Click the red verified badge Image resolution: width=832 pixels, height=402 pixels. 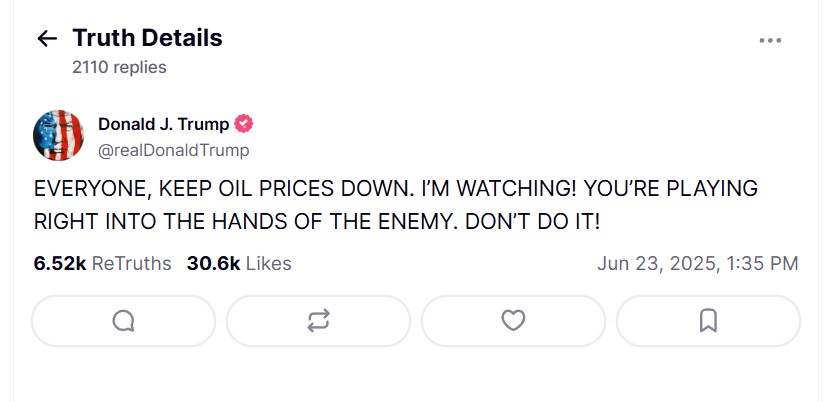tap(244, 124)
